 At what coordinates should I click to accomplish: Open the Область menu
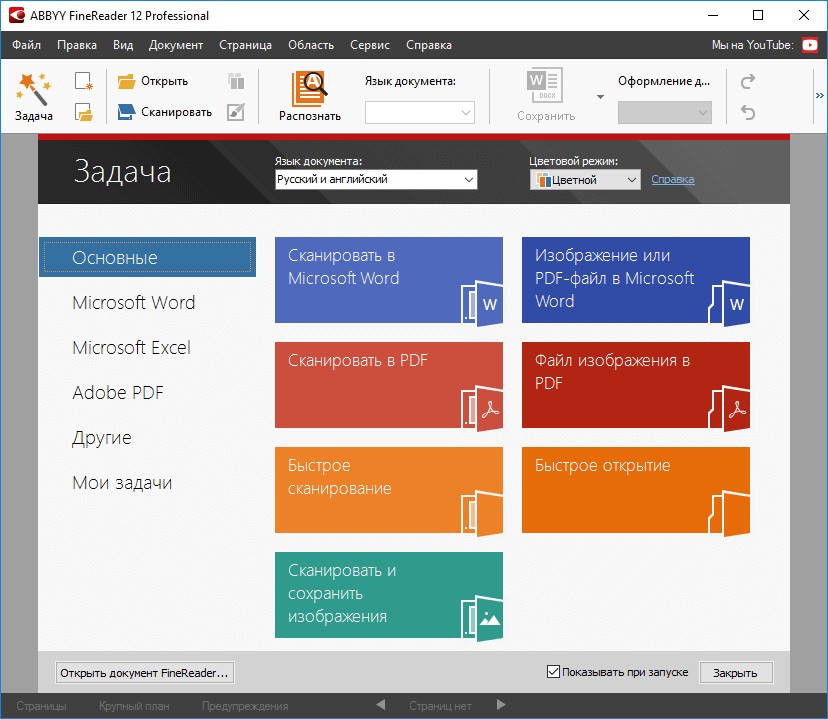[311, 45]
